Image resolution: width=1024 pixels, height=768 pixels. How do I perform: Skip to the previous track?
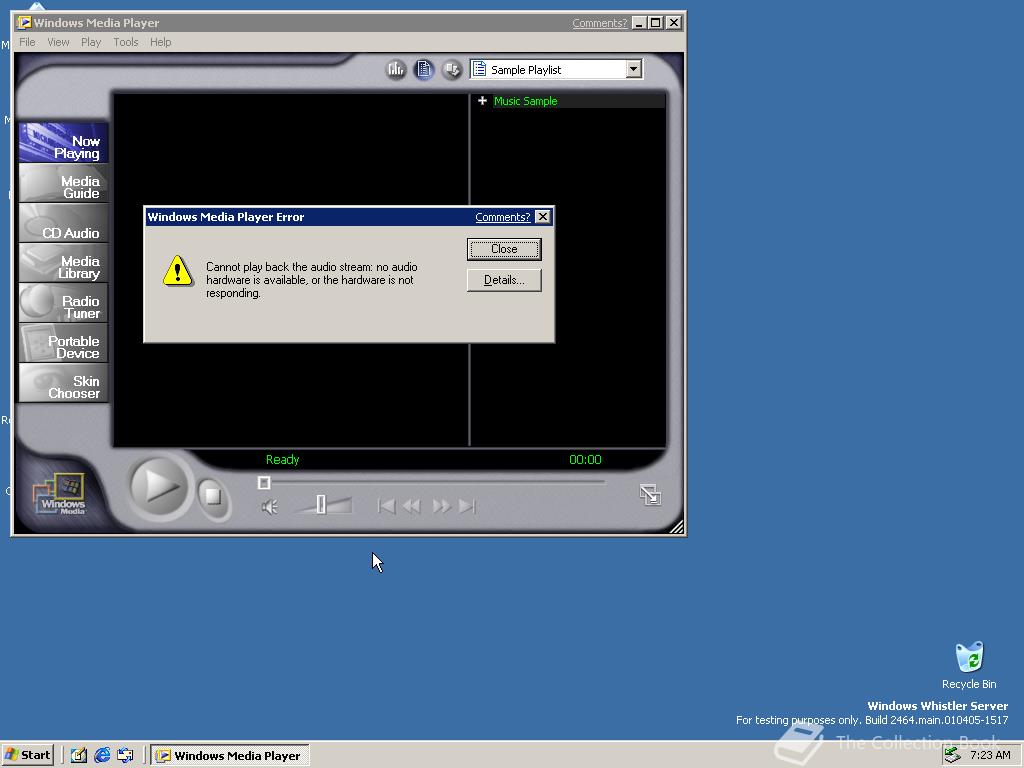click(387, 506)
